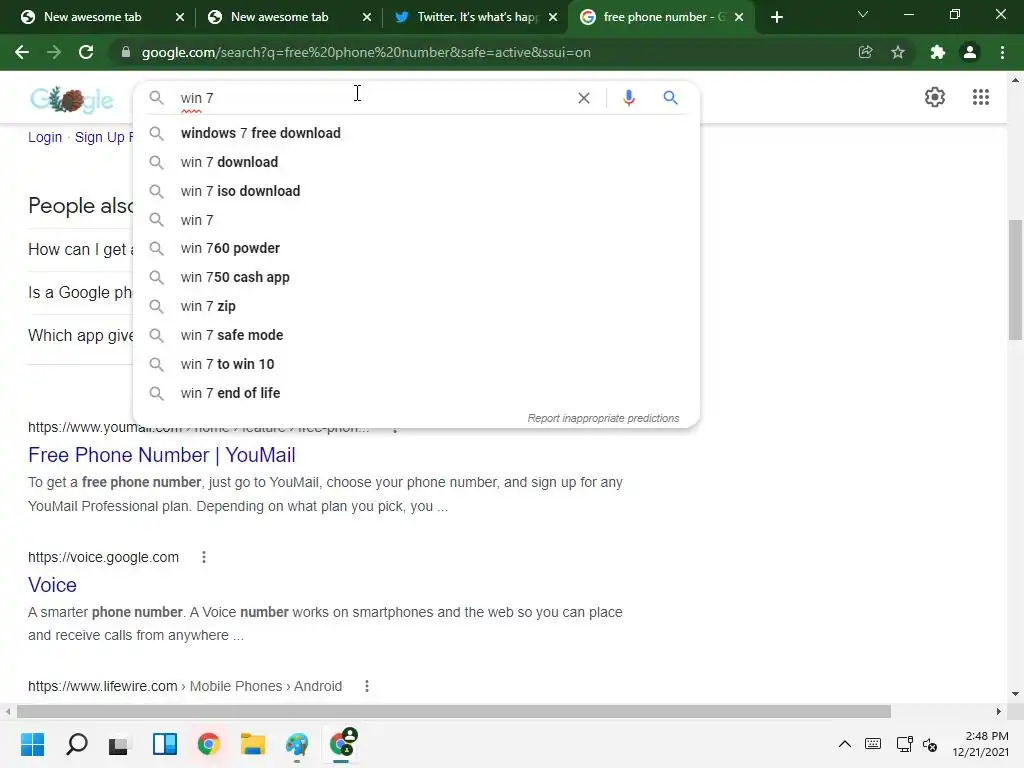Select 'win 7 zip' suggestion
Screen dimensions: 1024x768
coord(416,306)
